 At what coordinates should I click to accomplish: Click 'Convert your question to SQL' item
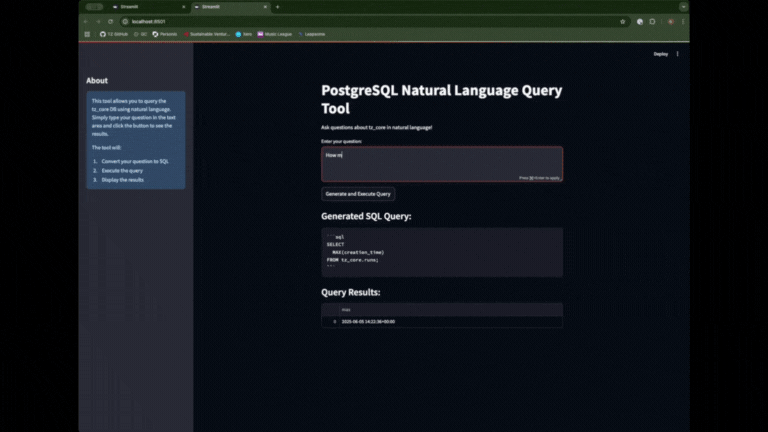135,161
